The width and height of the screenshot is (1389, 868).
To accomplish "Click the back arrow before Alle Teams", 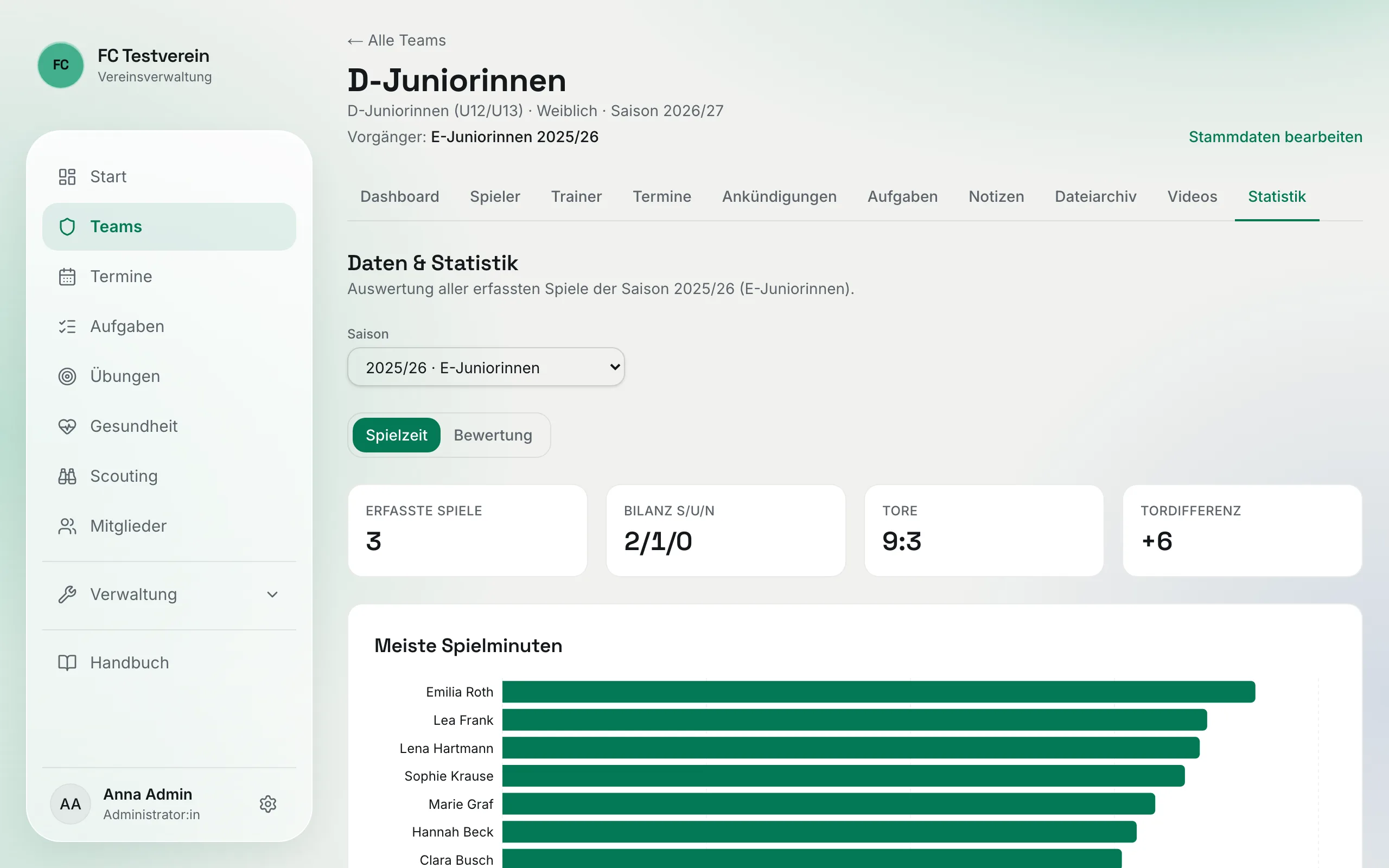I will pos(355,41).
